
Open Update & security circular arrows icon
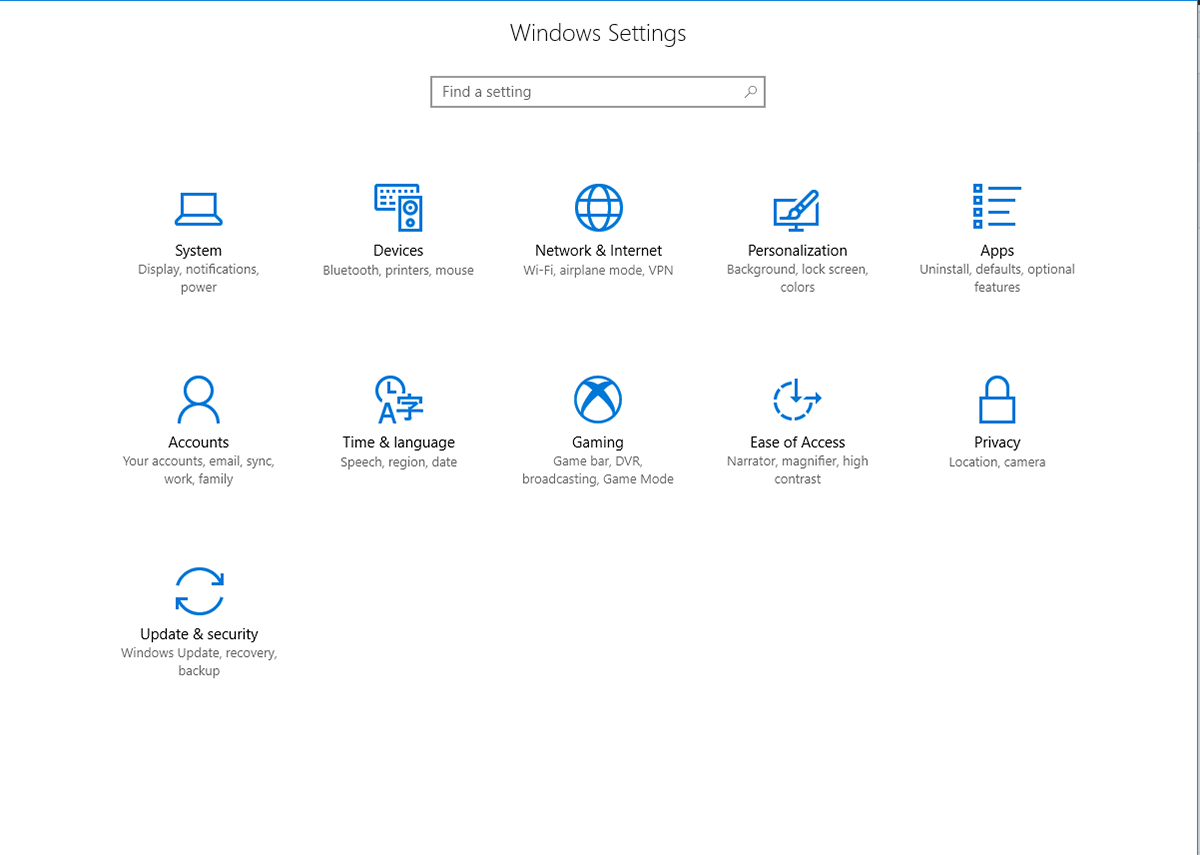[x=199, y=590]
